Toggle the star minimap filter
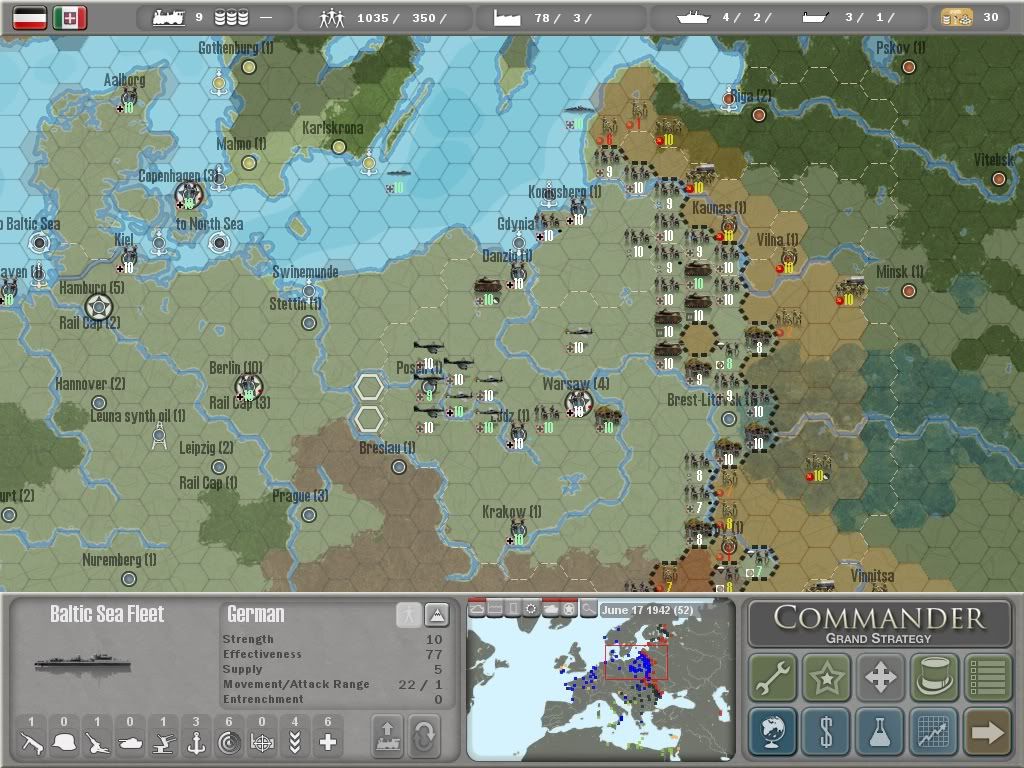Screen dimensions: 1024x768 point(569,609)
